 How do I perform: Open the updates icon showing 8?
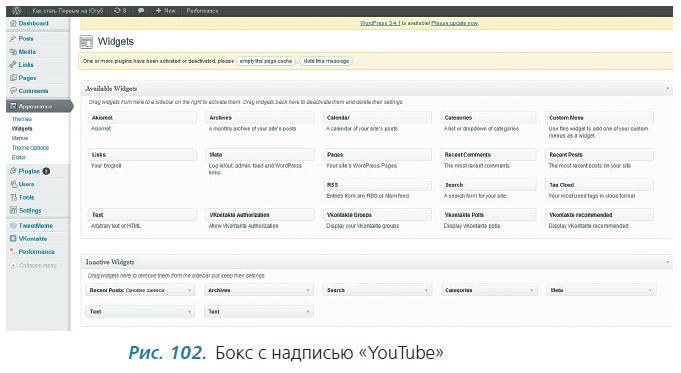[x=120, y=11]
